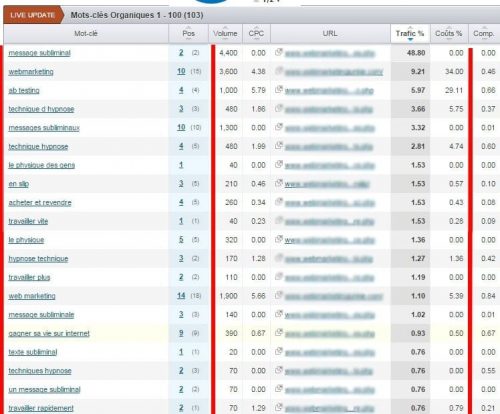Click the Mot-clé column header
The height and width of the screenshot is (414, 500).
(x=86, y=34)
